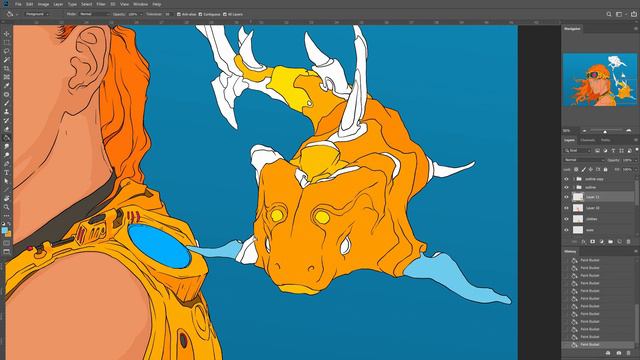
Task: Open the Image menu
Action: pyautogui.click(x=43, y=4)
